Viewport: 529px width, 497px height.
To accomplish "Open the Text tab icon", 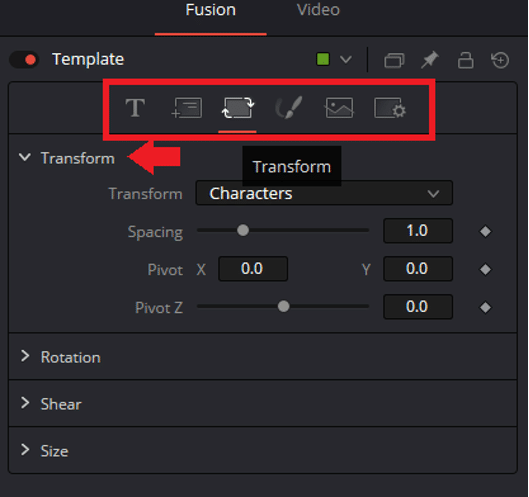I will 135,108.
